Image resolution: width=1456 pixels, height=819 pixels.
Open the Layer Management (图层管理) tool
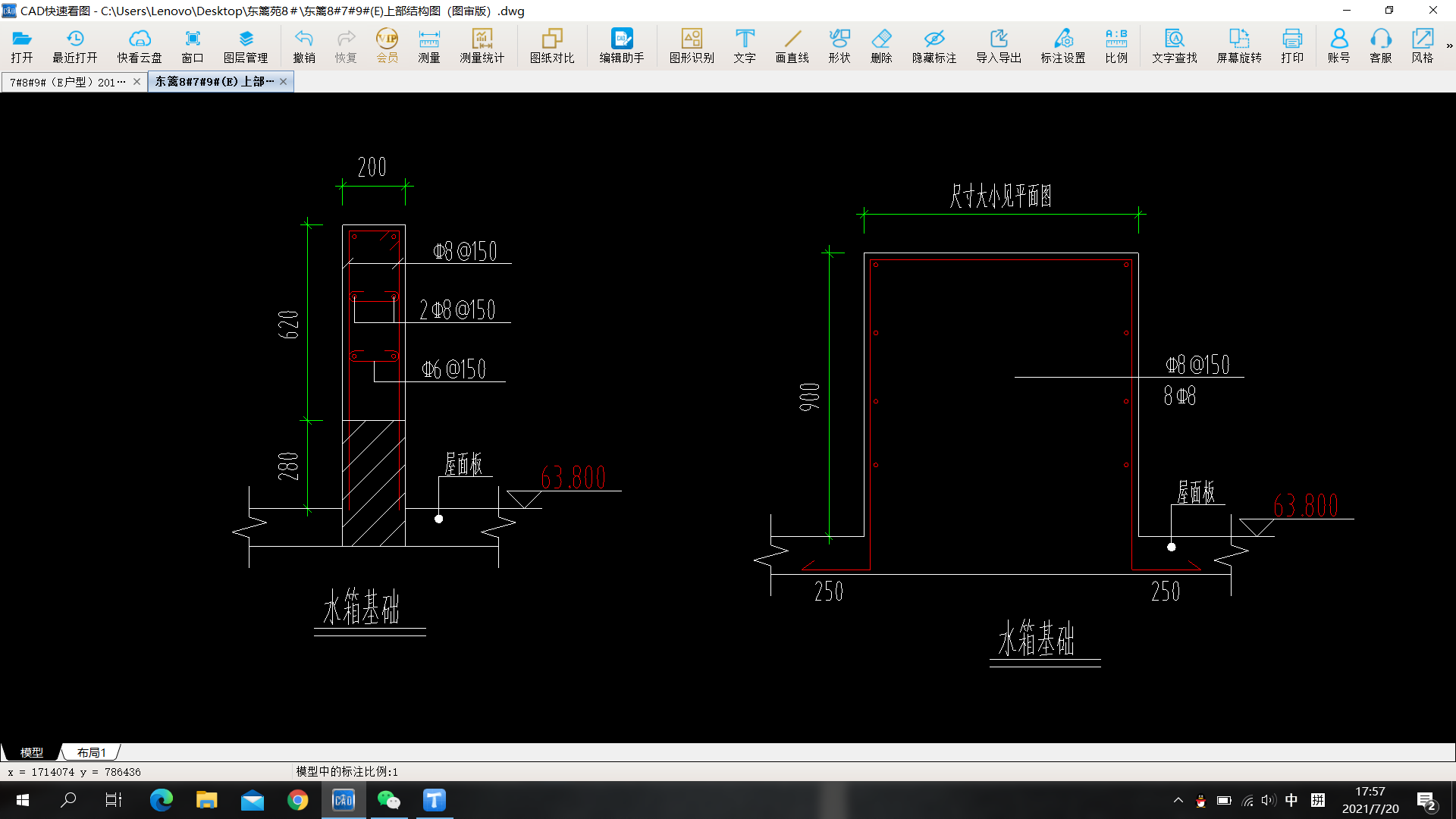(x=245, y=45)
